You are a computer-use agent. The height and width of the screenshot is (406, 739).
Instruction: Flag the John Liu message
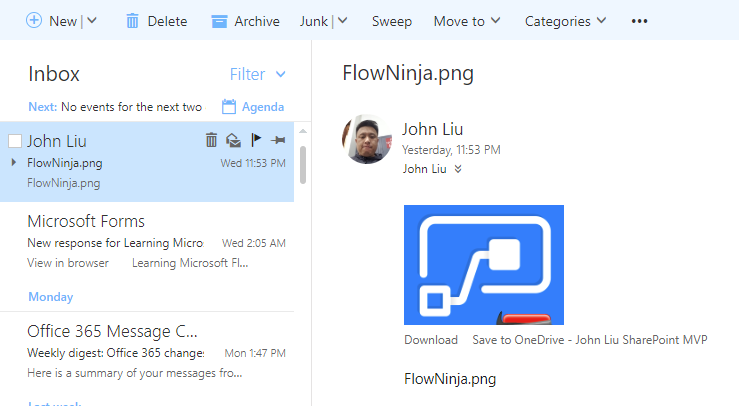(255, 141)
